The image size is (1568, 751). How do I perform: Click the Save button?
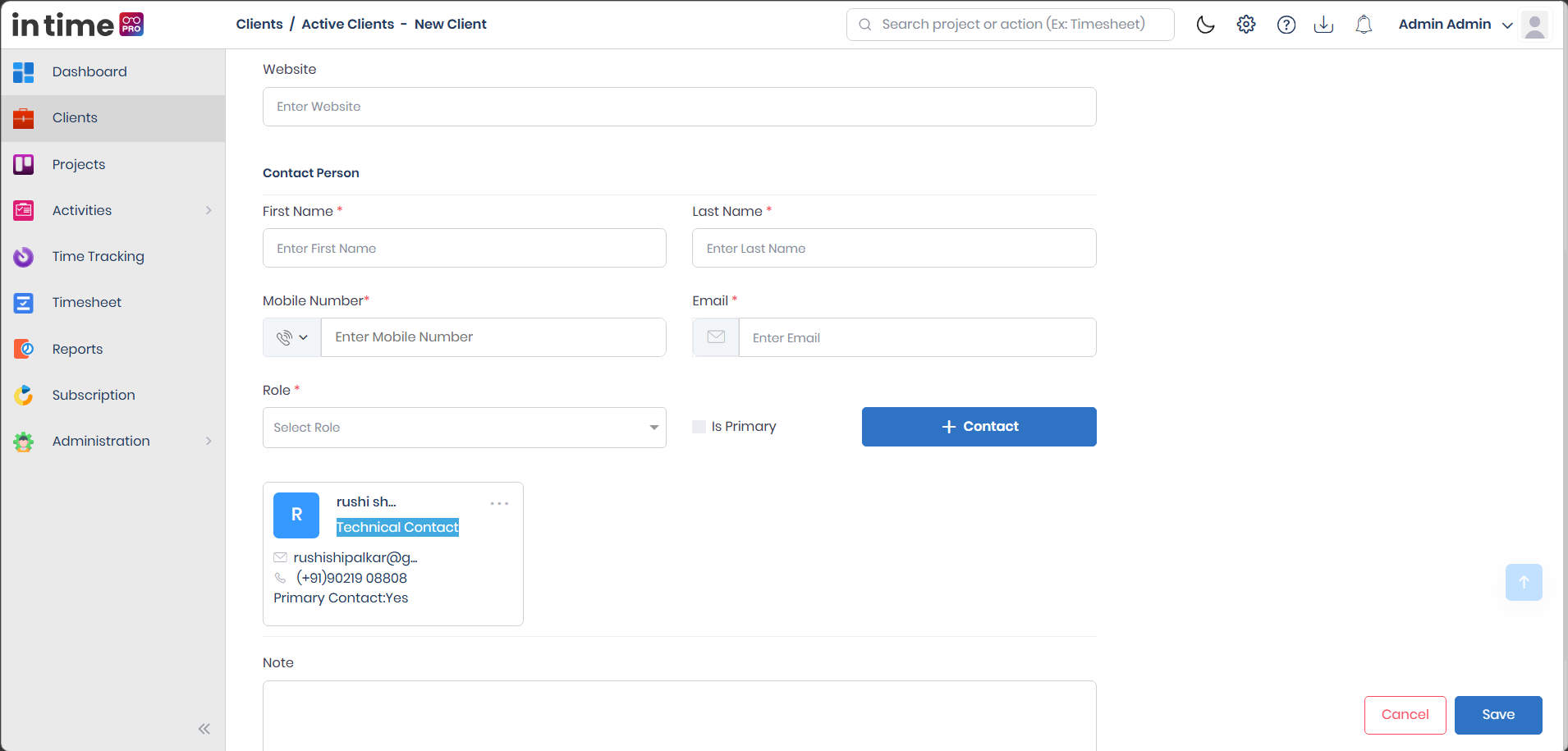[1498, 715]
